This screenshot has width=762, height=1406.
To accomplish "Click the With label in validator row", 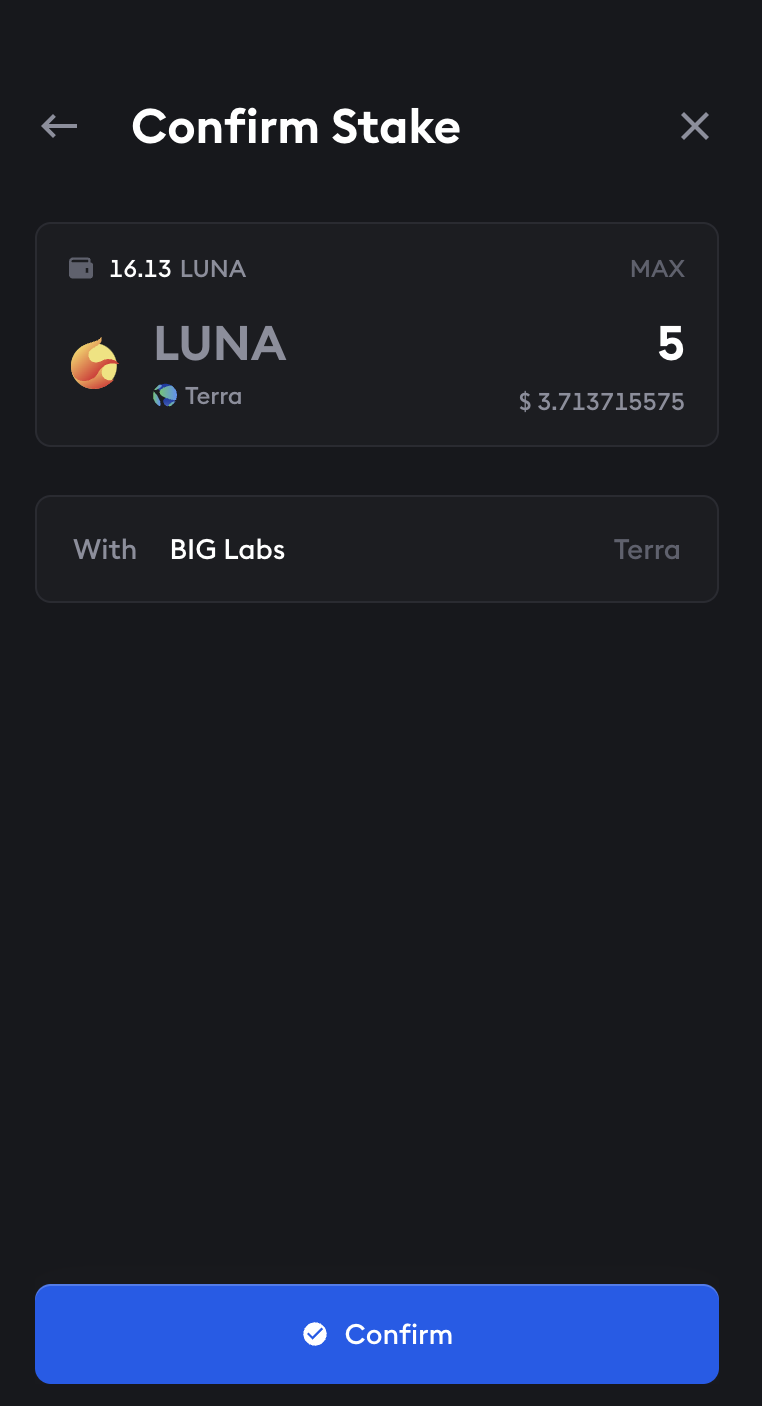I will pyautogui.click(x=105, y=549).
